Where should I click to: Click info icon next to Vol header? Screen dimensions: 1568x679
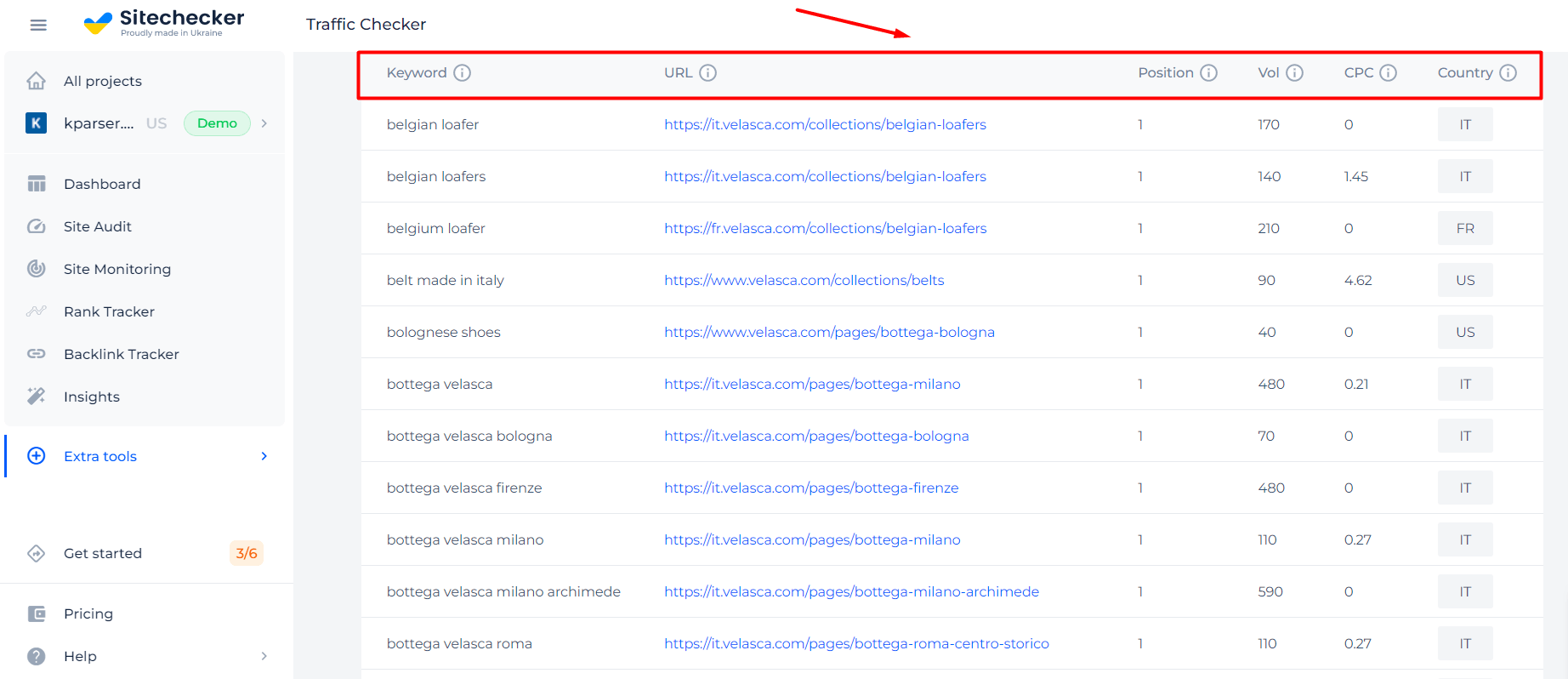[1294, 73]
